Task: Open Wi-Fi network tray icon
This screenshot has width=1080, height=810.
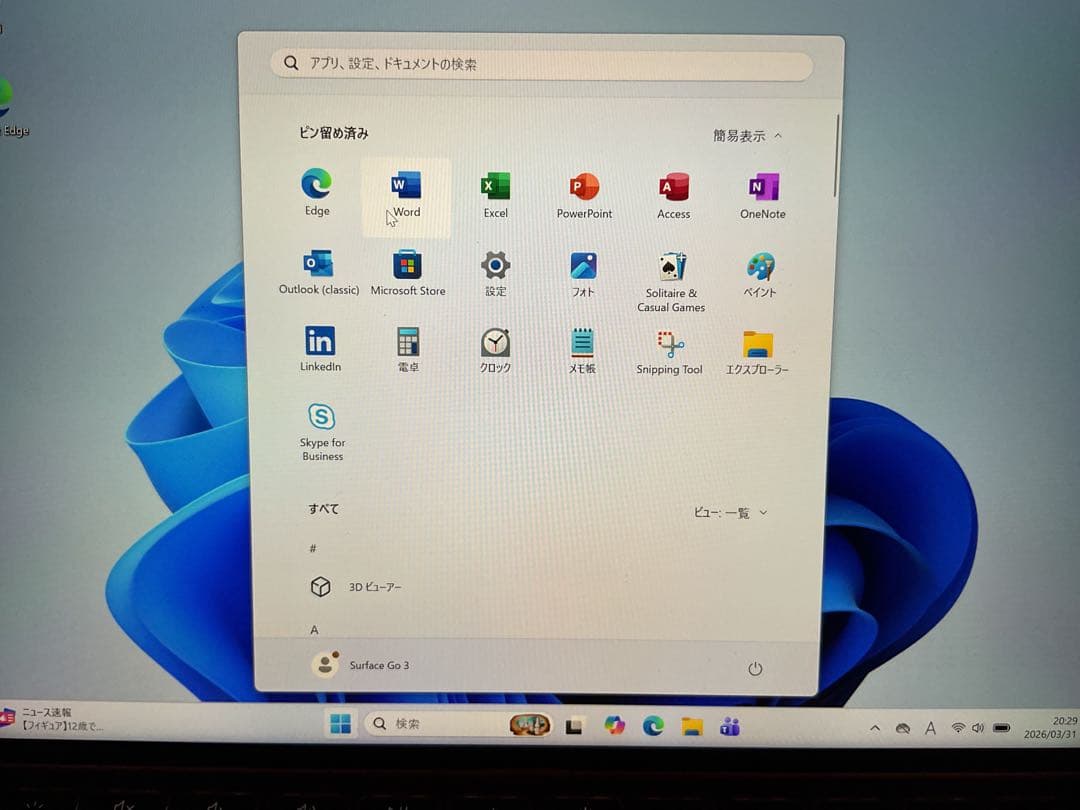Action: pos(957,728)
